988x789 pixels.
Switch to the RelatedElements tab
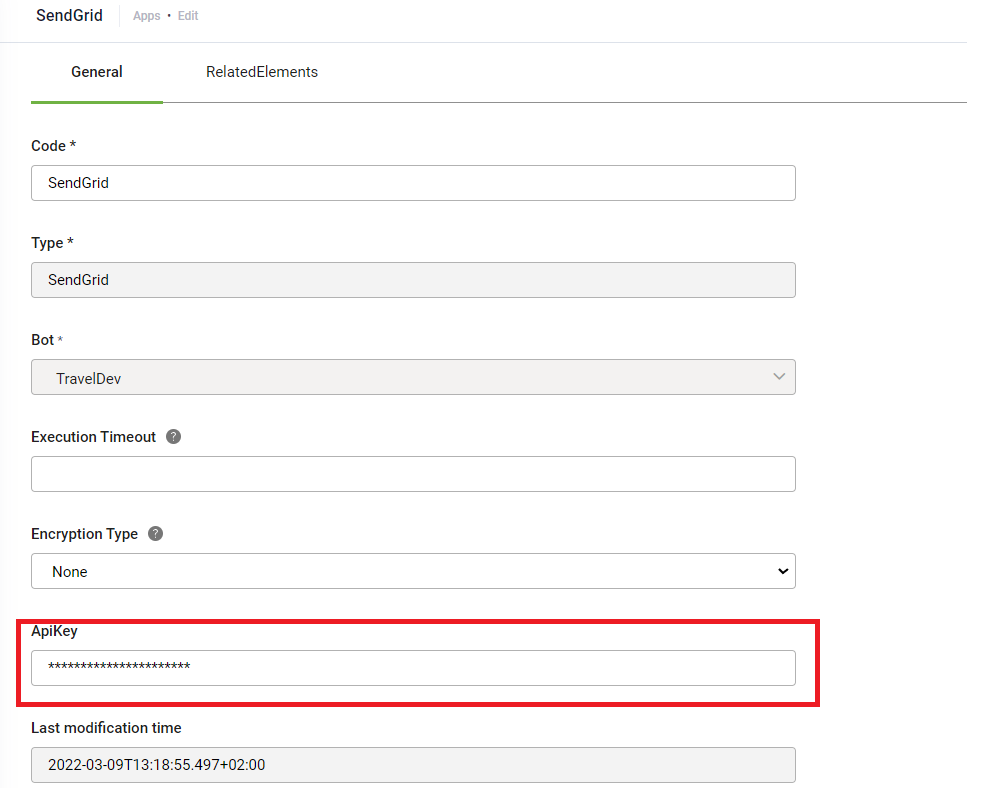(x=261, y=72)
